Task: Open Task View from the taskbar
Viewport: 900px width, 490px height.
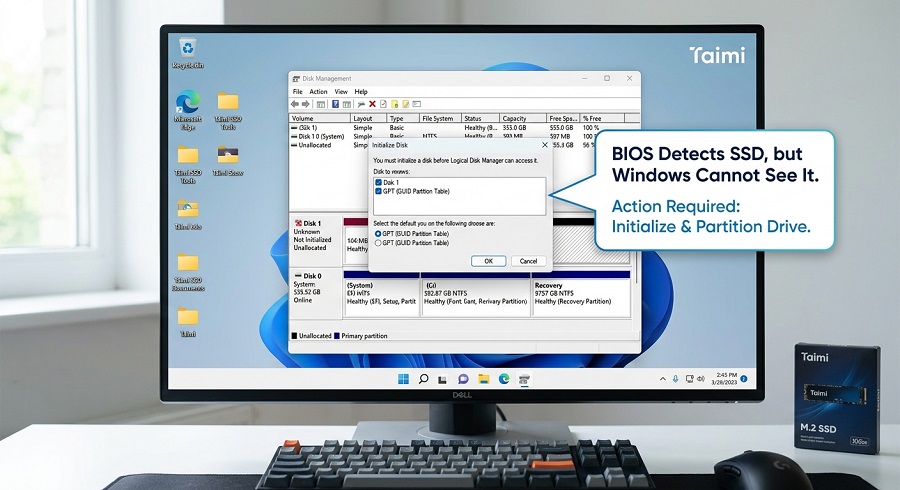Action: click(443, 379)
